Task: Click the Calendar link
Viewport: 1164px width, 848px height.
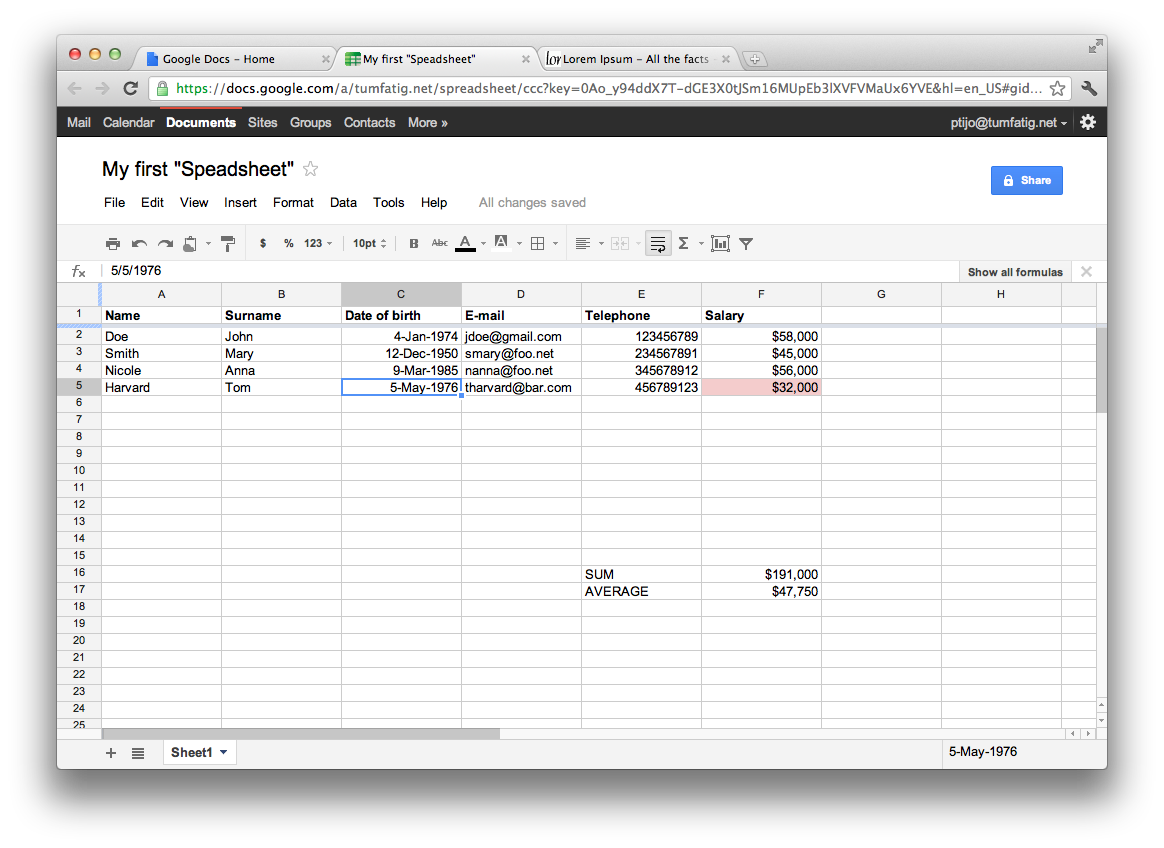Action: click(128, 123)
